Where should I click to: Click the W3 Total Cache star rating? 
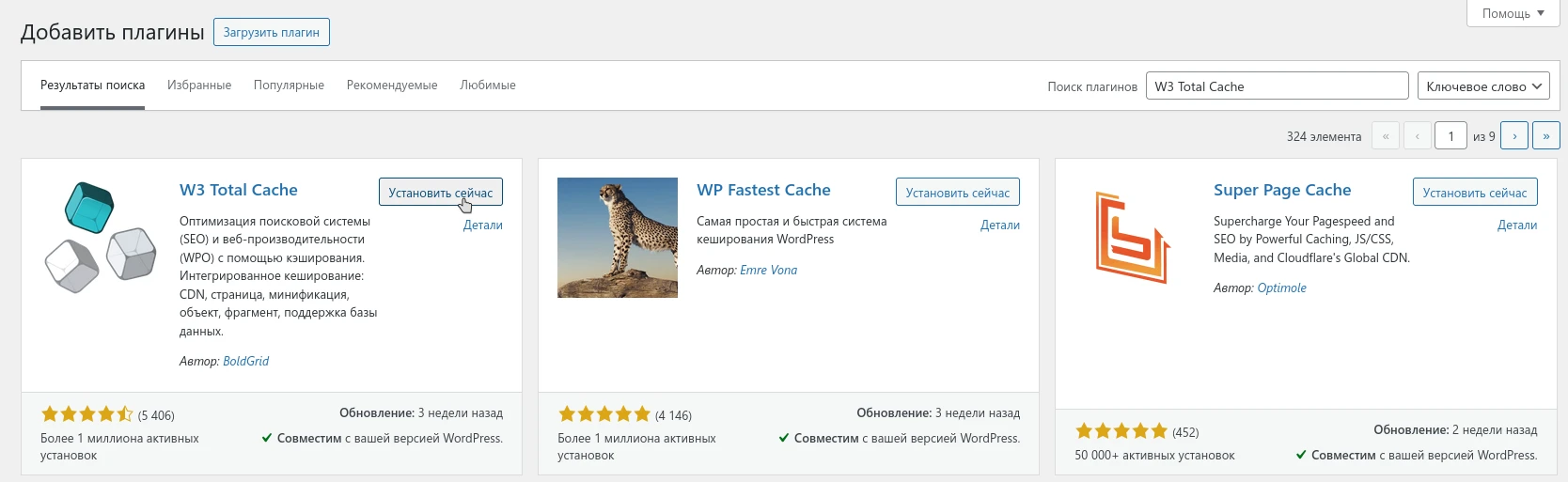pos(87,414)
